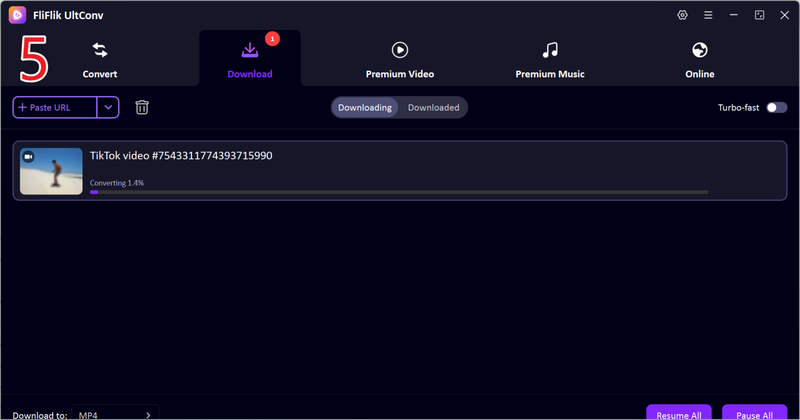Click the Resume All button

(679, 412)
